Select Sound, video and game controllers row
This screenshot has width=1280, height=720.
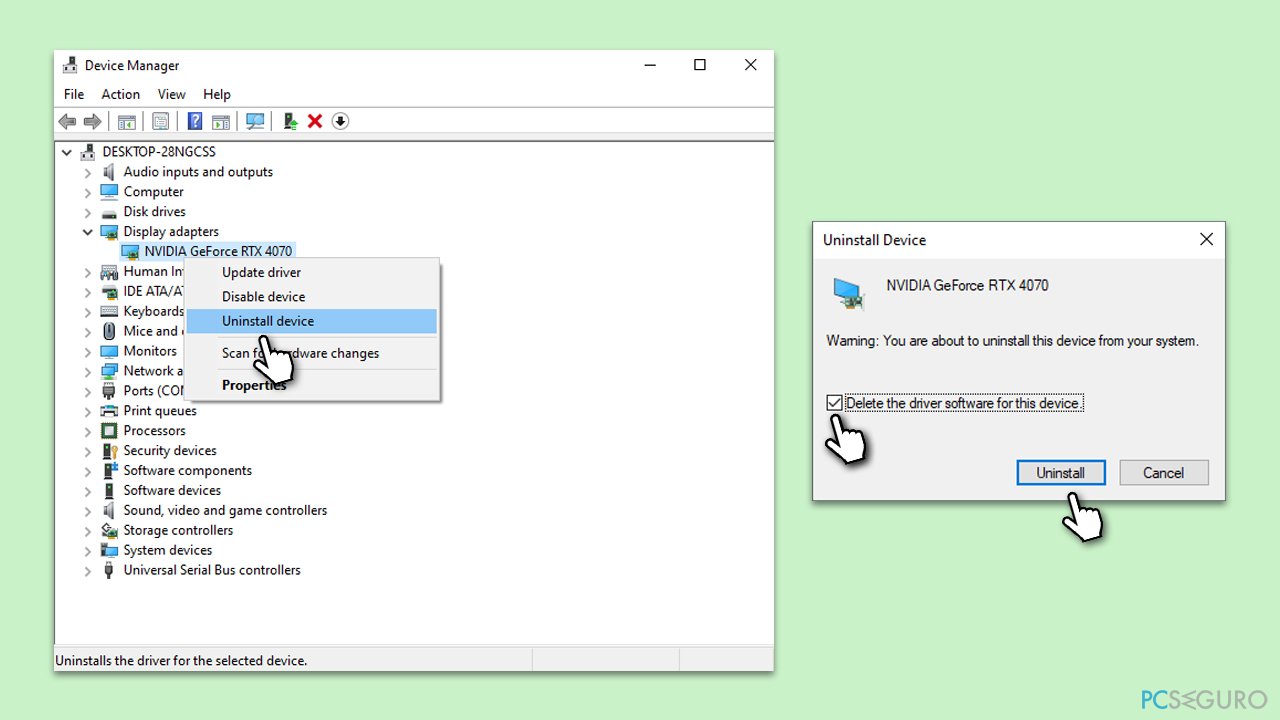225,511
